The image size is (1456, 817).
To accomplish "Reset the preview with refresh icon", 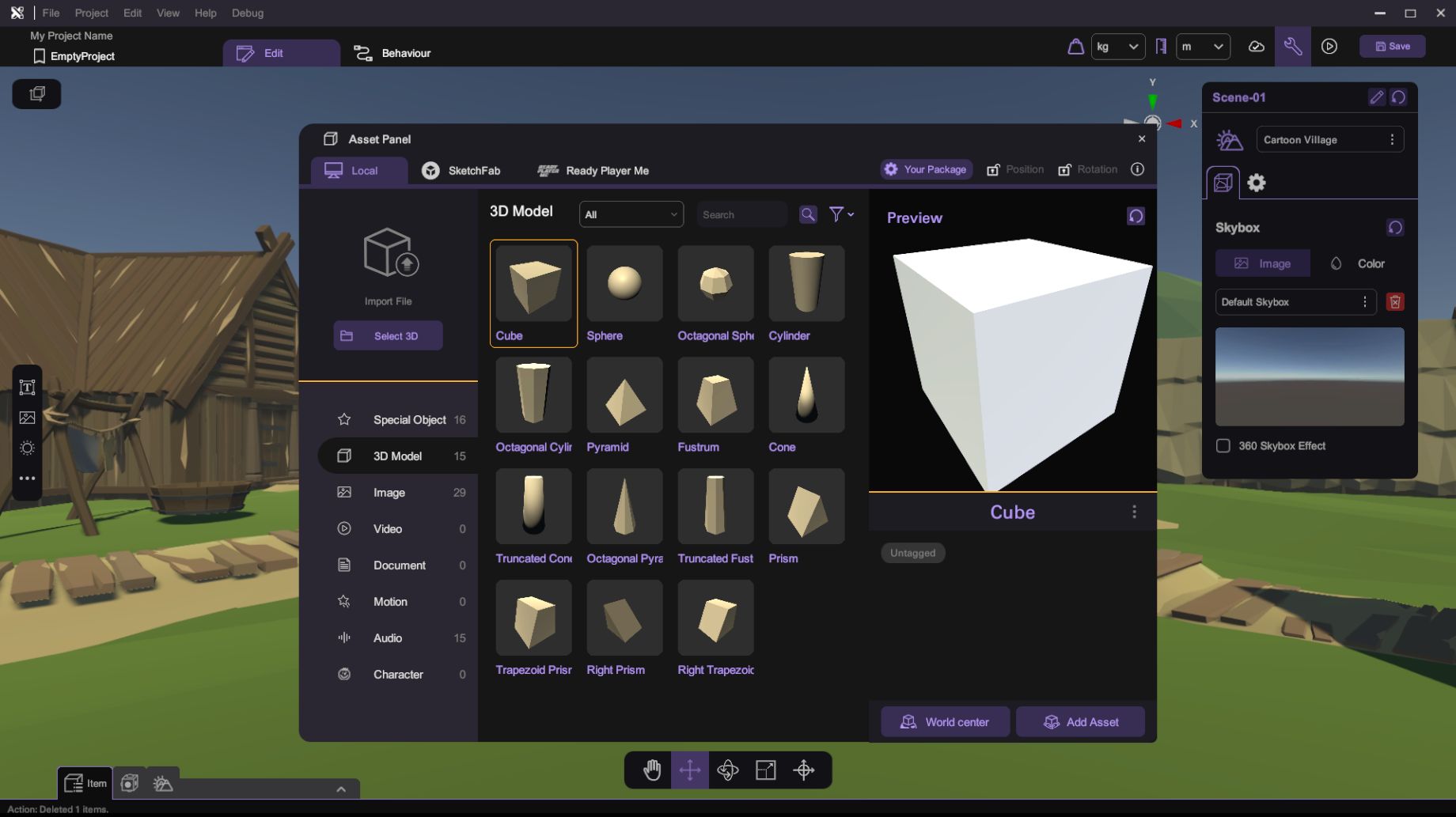I will [x=1136, y=217].
